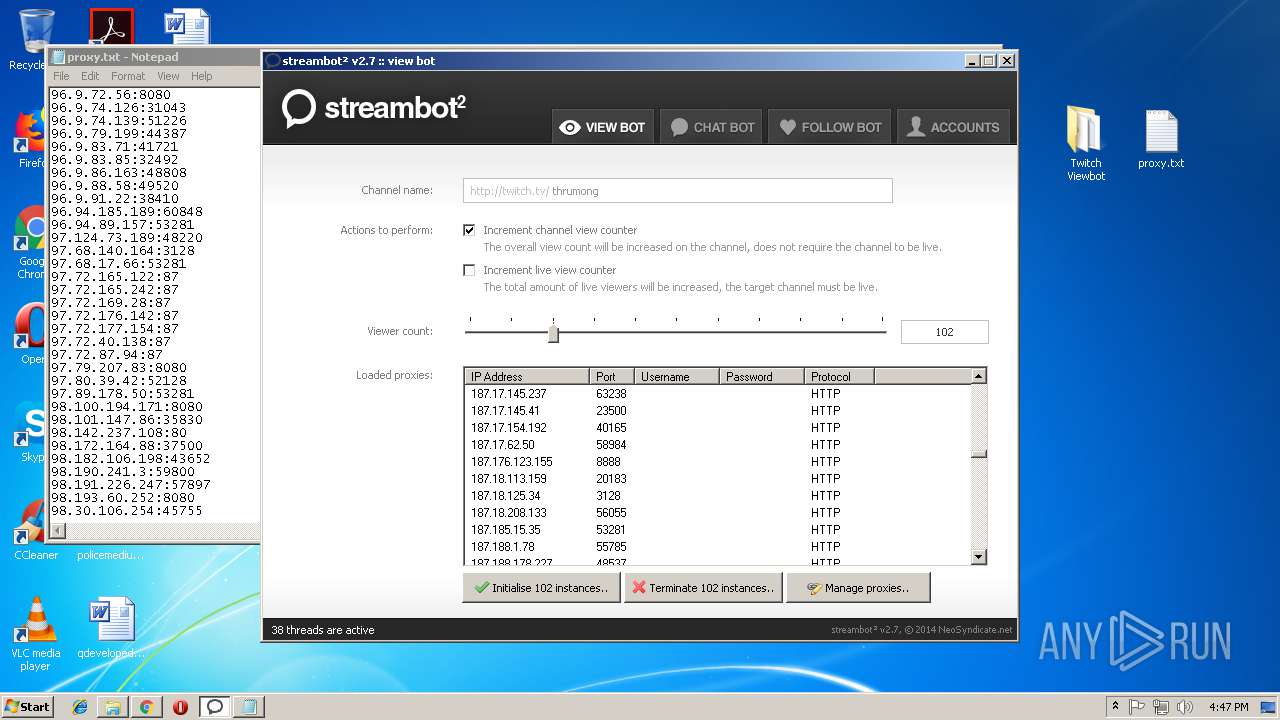This screenshot has width=1280, height=720.
Task: Open Notepad Help menu
Action: pyautogui.click(x=202, y=76)
